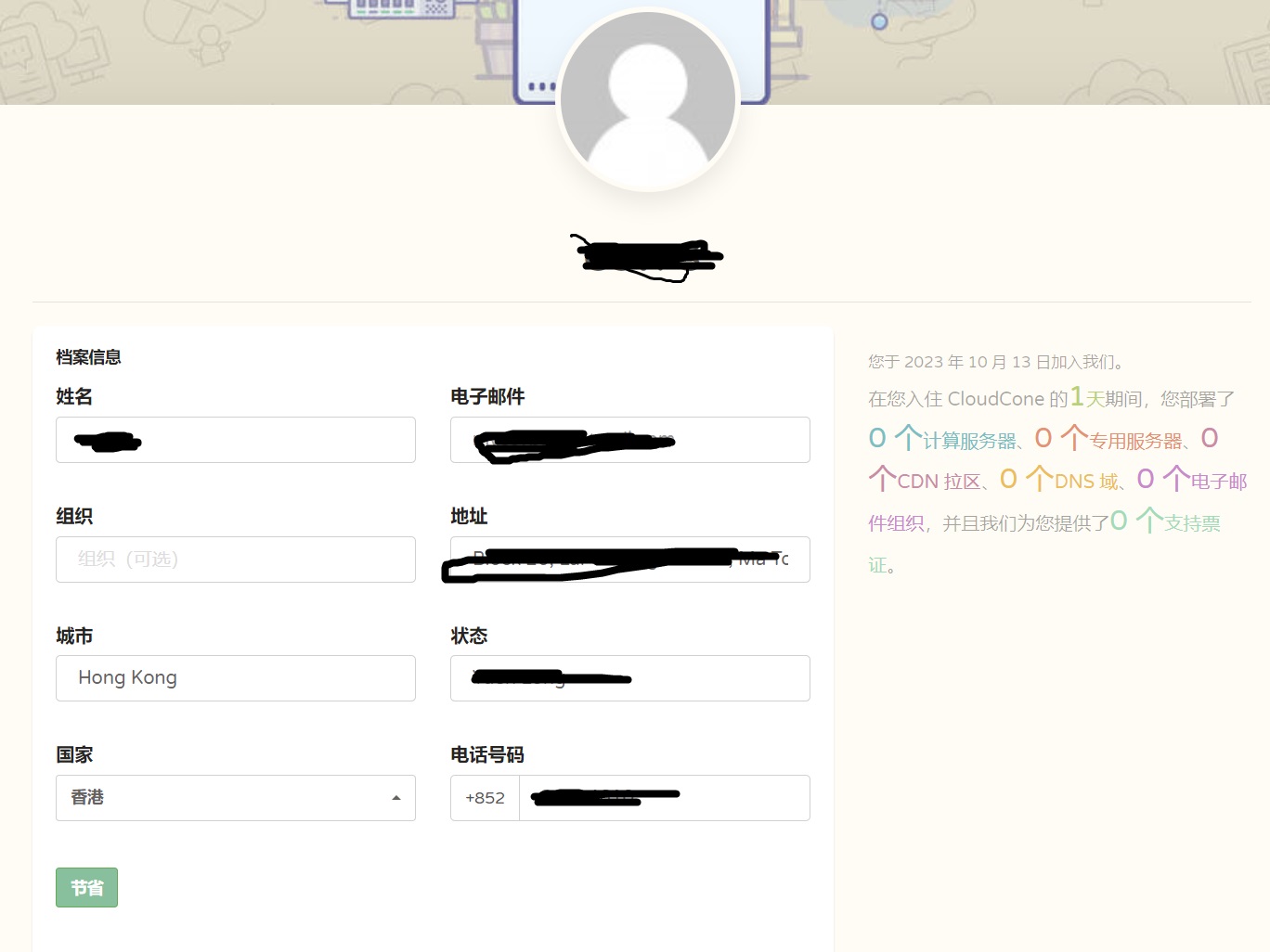This screenshot has width=1270, height=952.
Task: Edit the 城市 field showing Hong Kong
Action: point(235,678)
